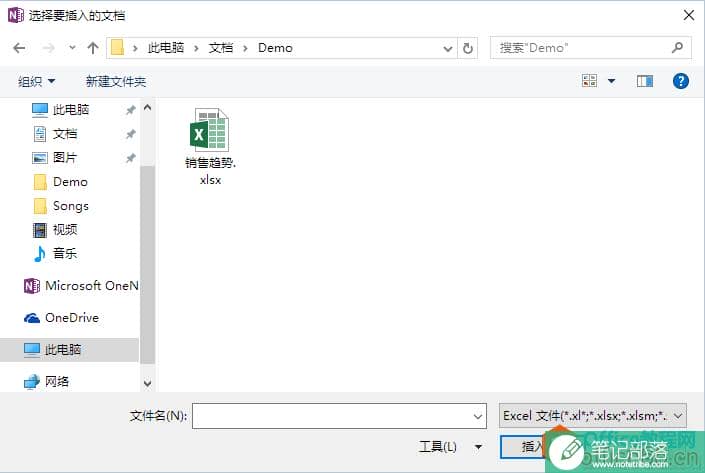Viewport: 705px width, 473px height.
Task: Open the 工具(L) menu
Action: tap(438, 446)
